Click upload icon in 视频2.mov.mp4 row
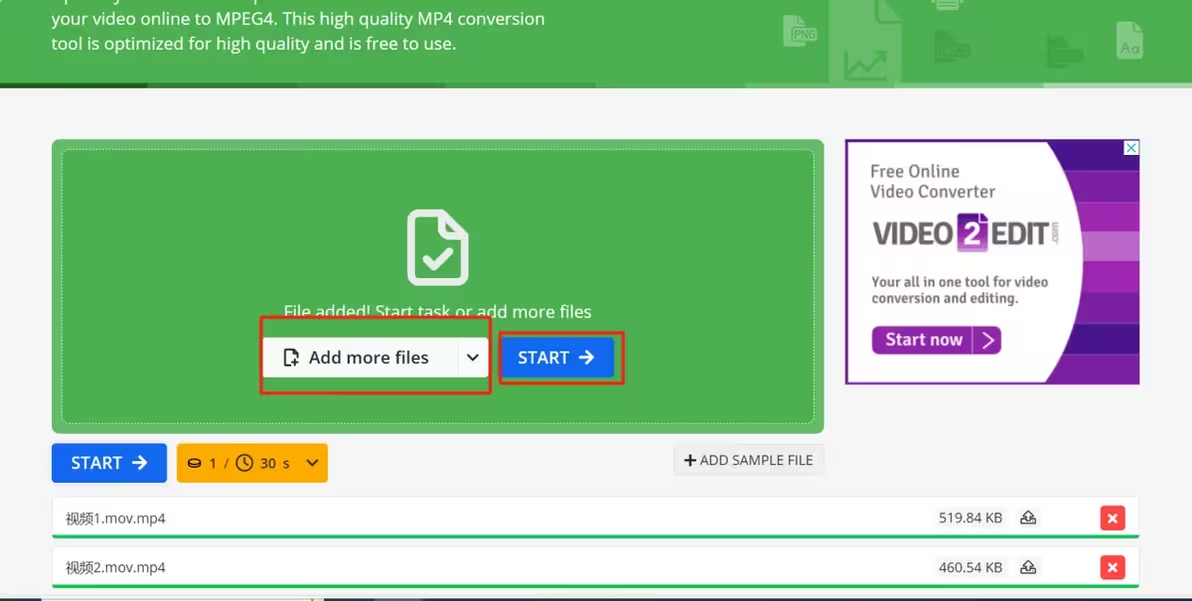This screenshot has width=1192, height=601. point(1028,567)
